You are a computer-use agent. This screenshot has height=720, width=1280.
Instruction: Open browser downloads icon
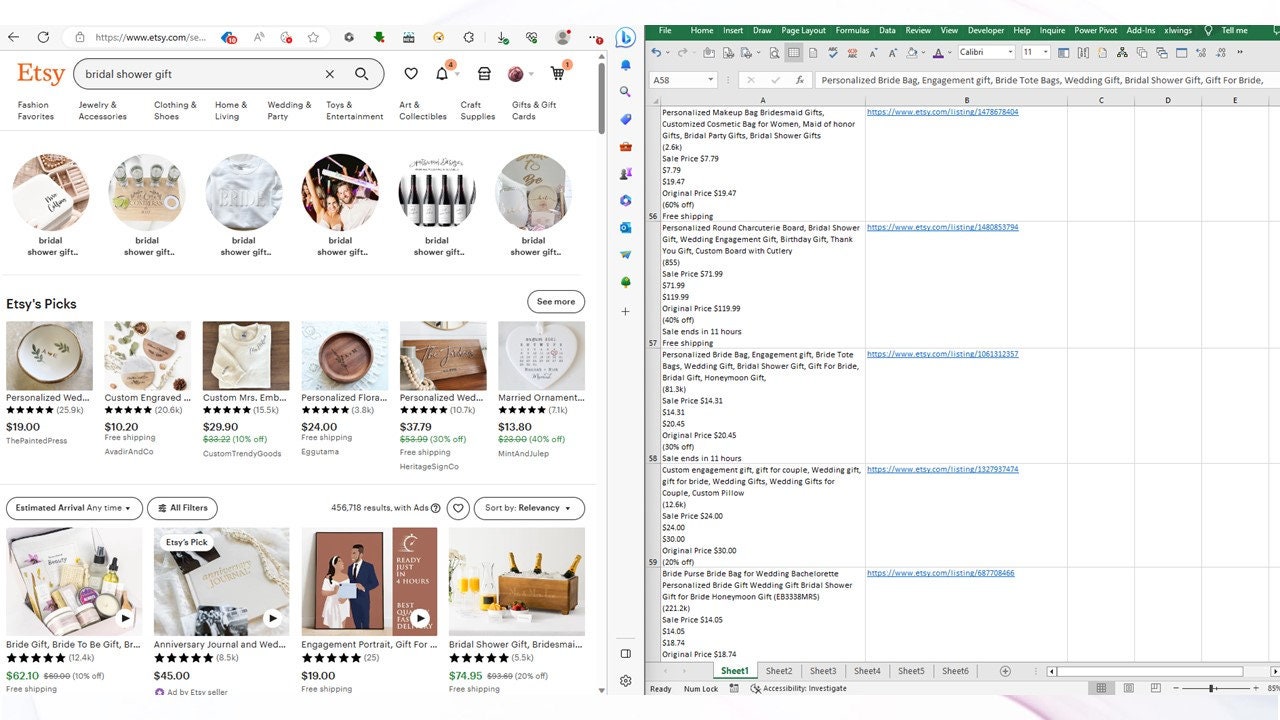click(501, 37)
